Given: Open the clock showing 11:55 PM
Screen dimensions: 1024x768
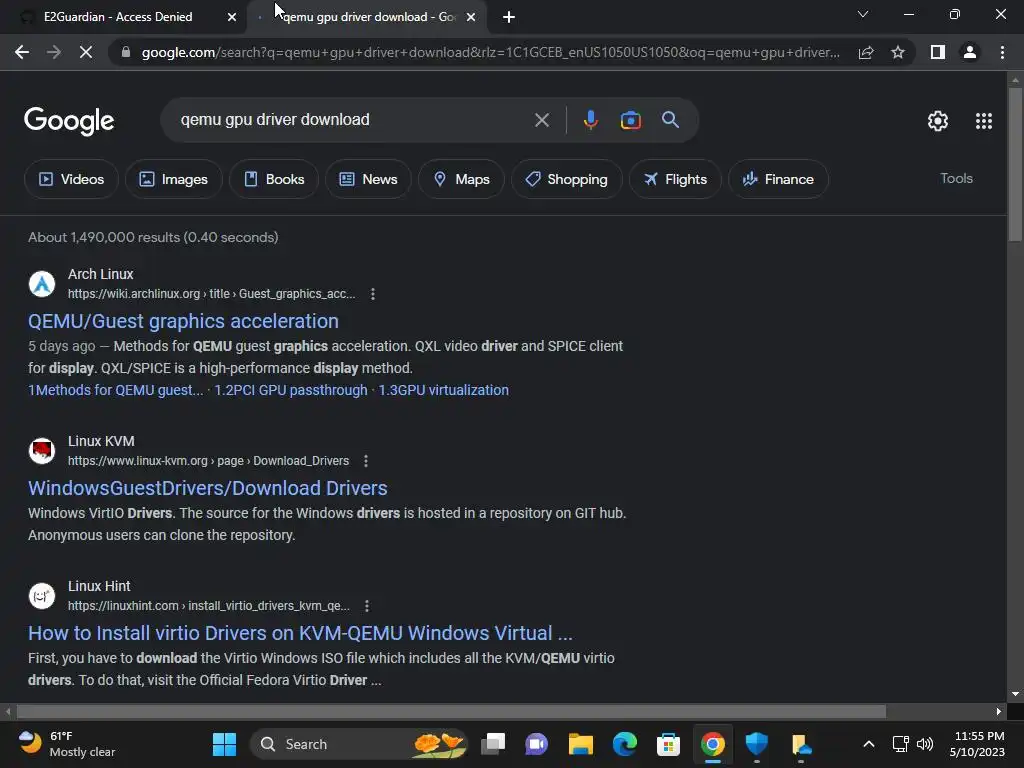Looking at the screenshot, I should pyautogui.click(x=978, y=744).
